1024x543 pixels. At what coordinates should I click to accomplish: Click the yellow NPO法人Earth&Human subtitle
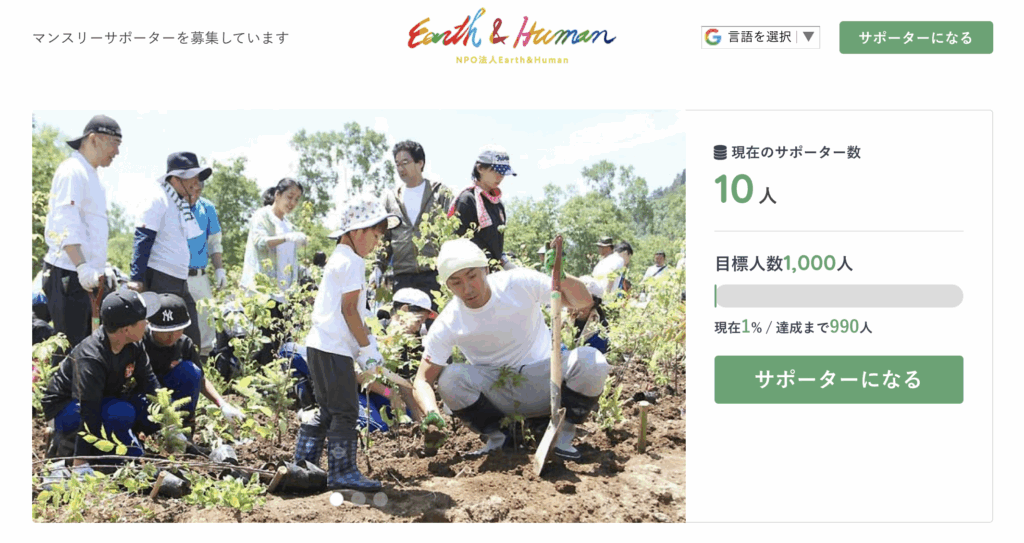[x=513, y=60]
